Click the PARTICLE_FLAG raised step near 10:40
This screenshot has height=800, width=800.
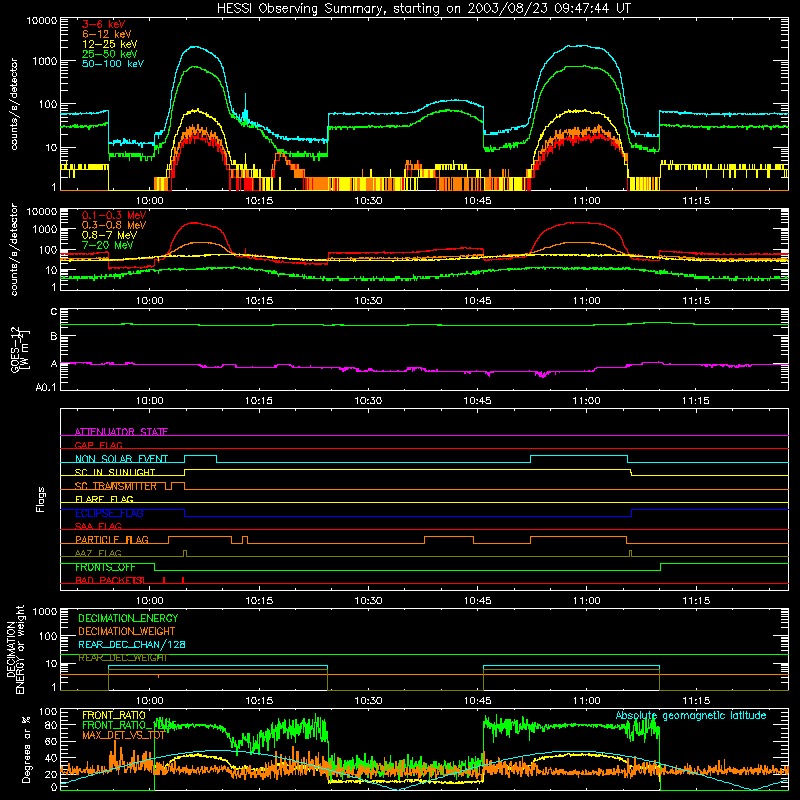[449, 537]
